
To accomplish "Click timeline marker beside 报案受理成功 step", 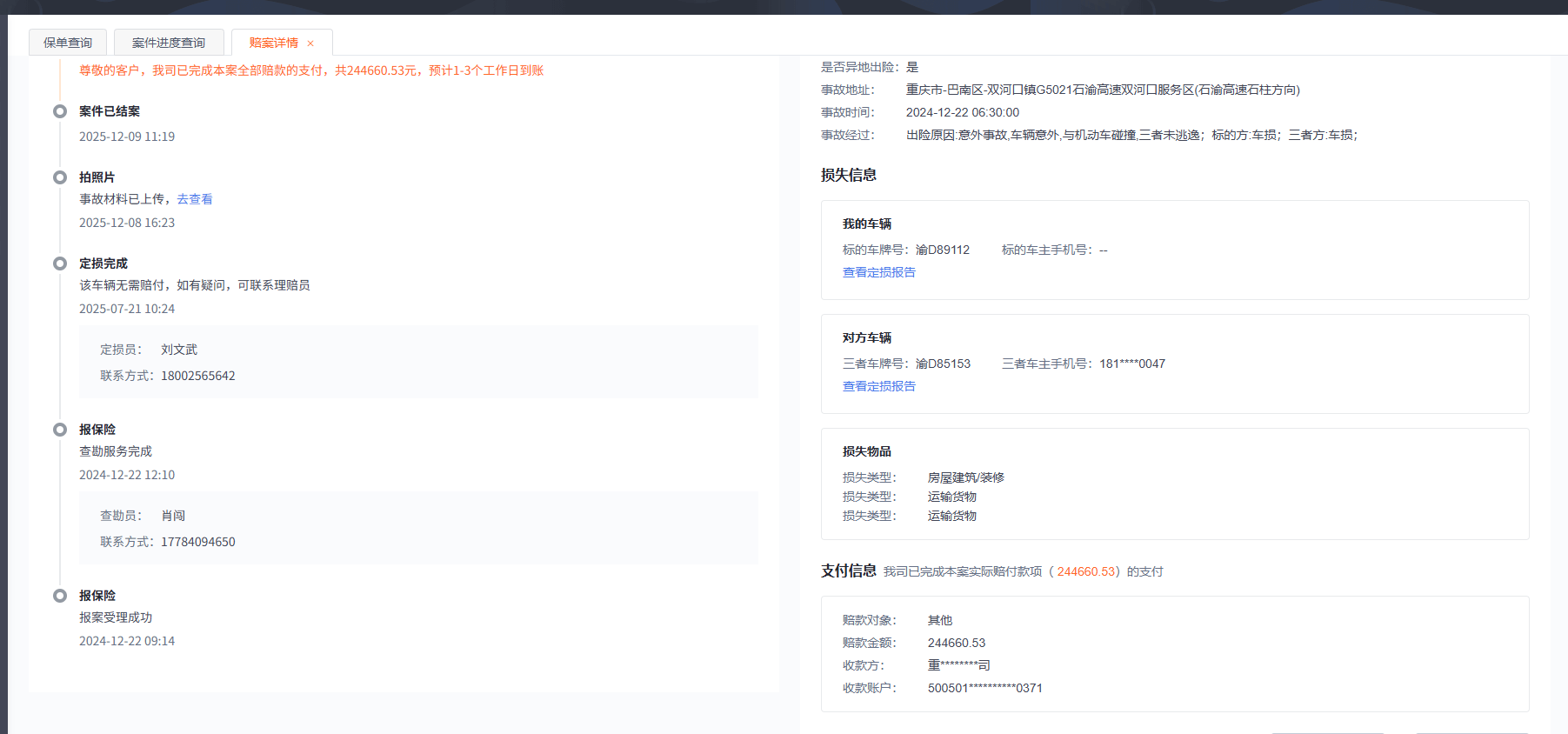I will [60, 596].
